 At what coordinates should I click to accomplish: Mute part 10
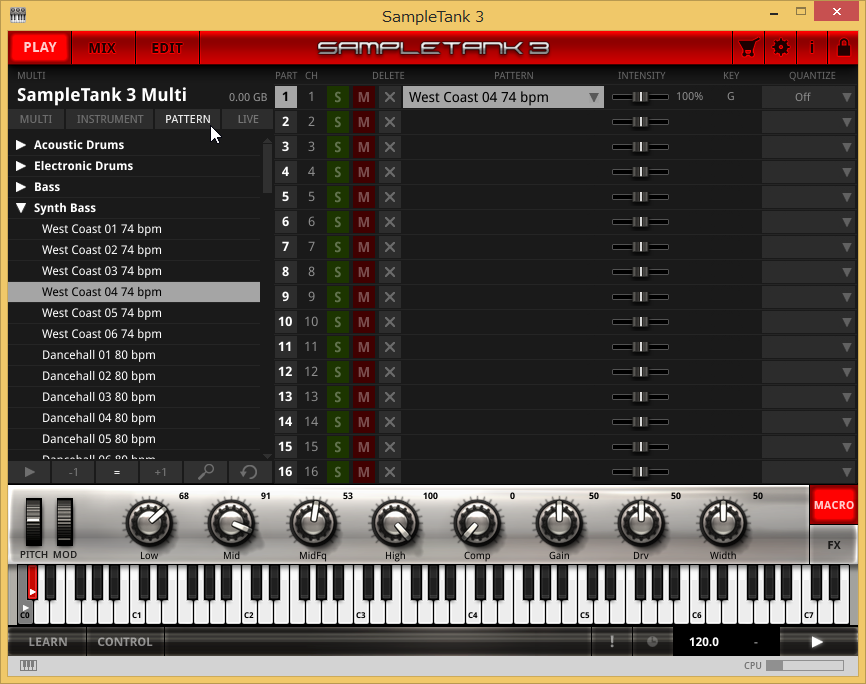point(363,322)
